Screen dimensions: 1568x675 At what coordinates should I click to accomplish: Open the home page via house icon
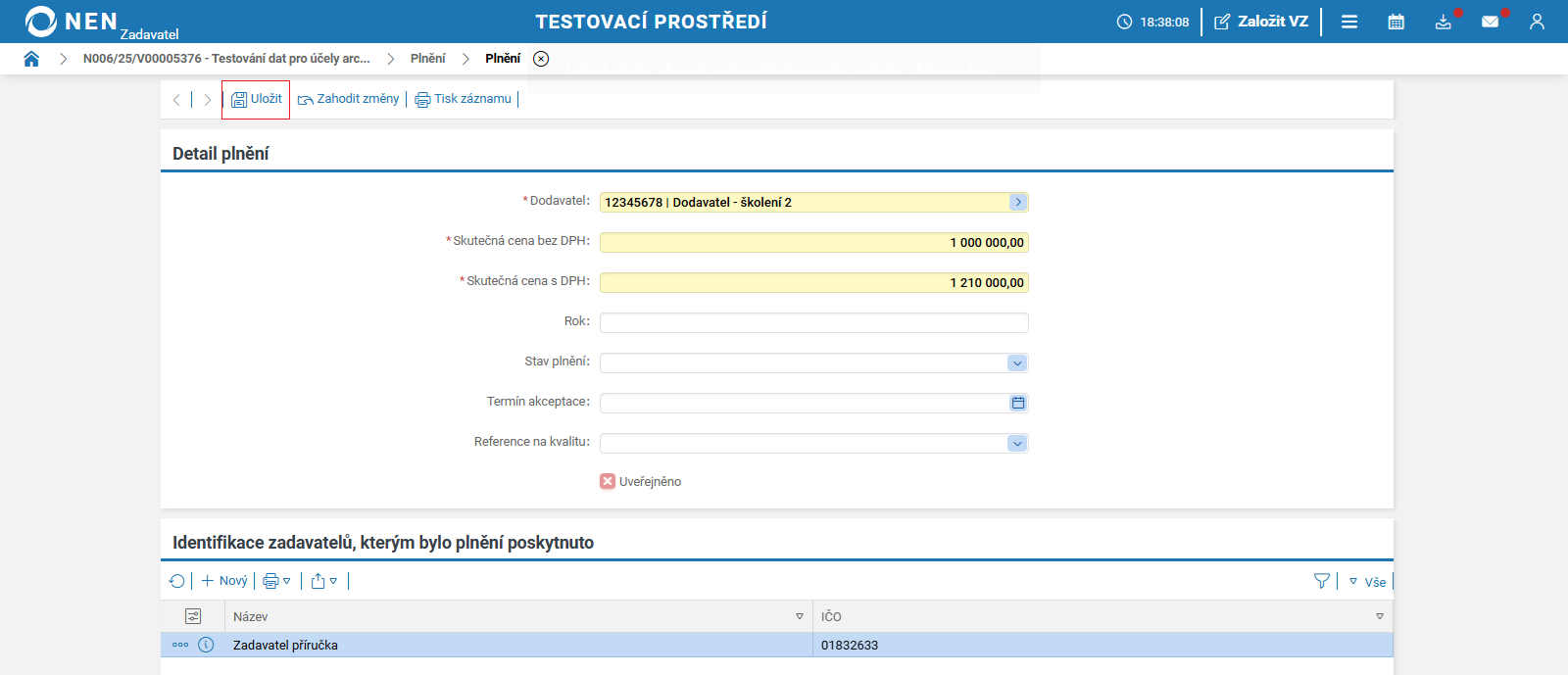(31, 59)
